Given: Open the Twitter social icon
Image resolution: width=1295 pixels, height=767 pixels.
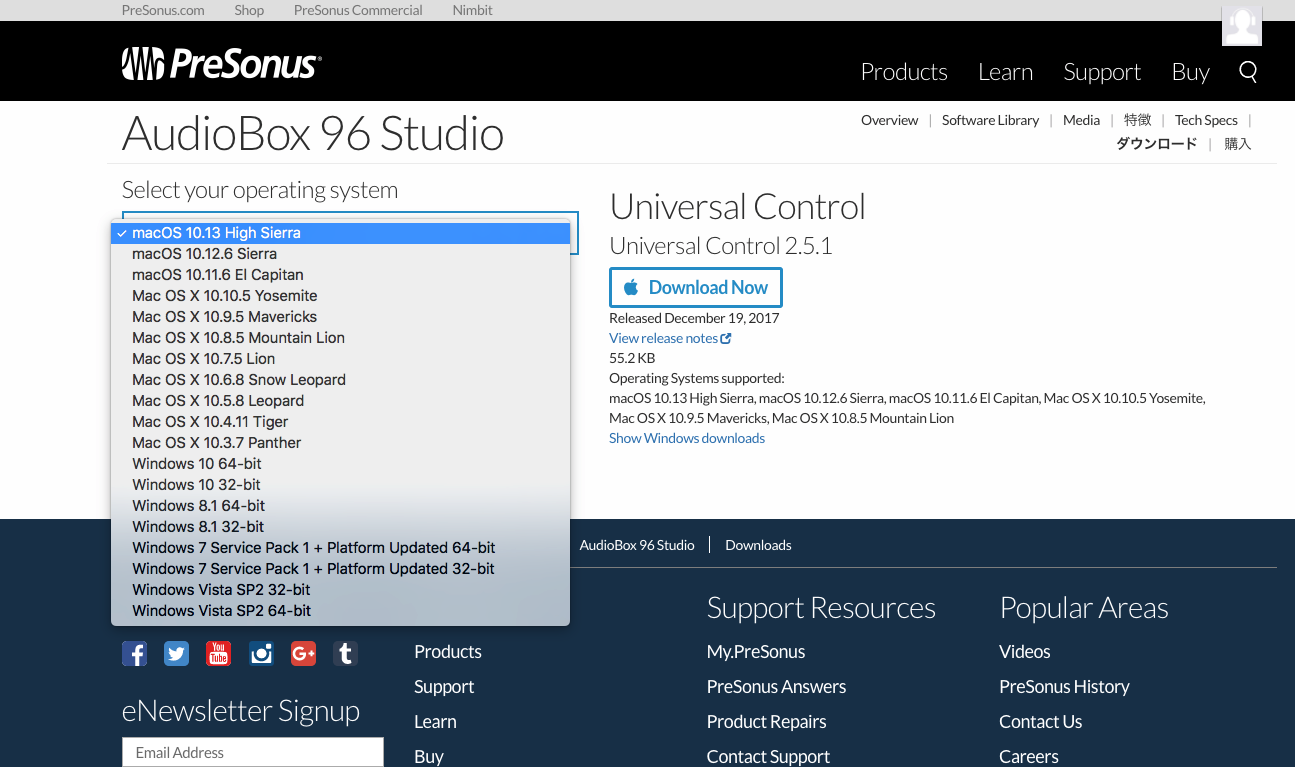Looking at the screenshot, I should [x=176, y=654].
